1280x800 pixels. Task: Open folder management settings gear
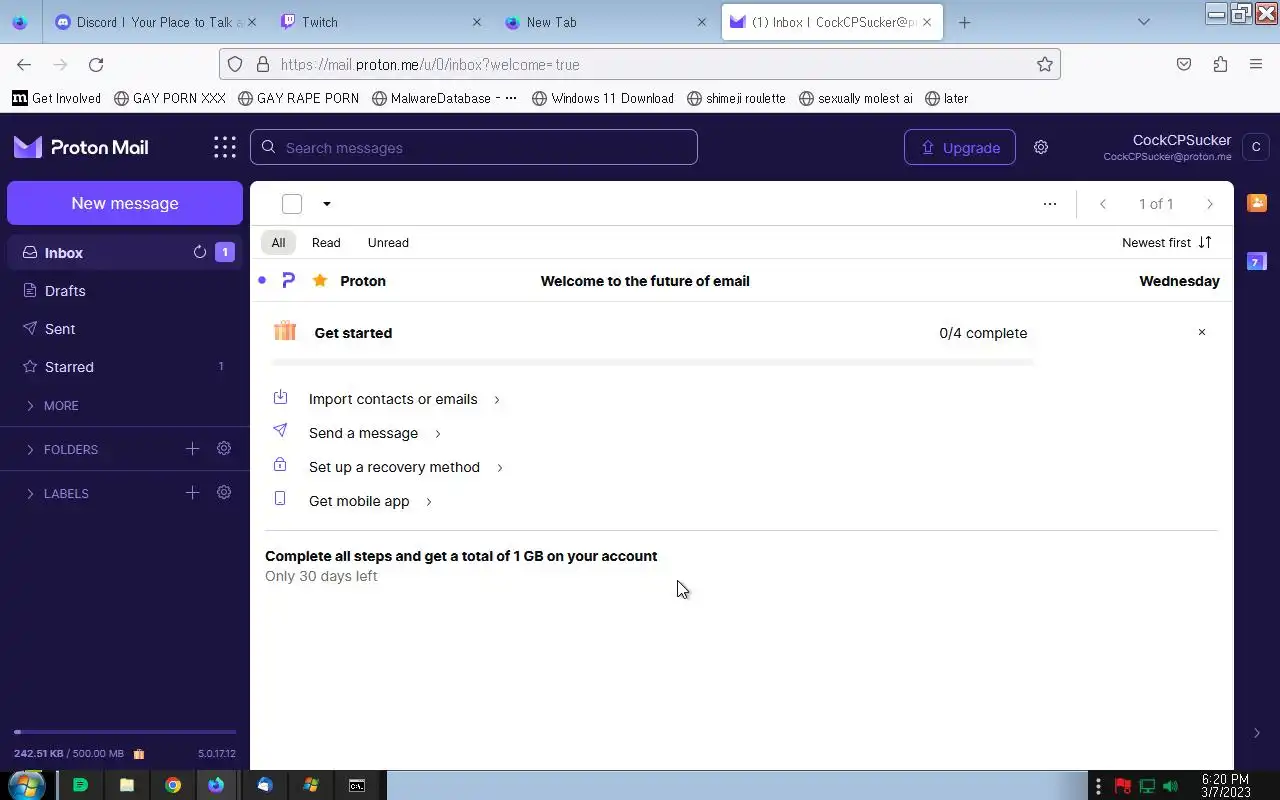click(x=224, y=449)
